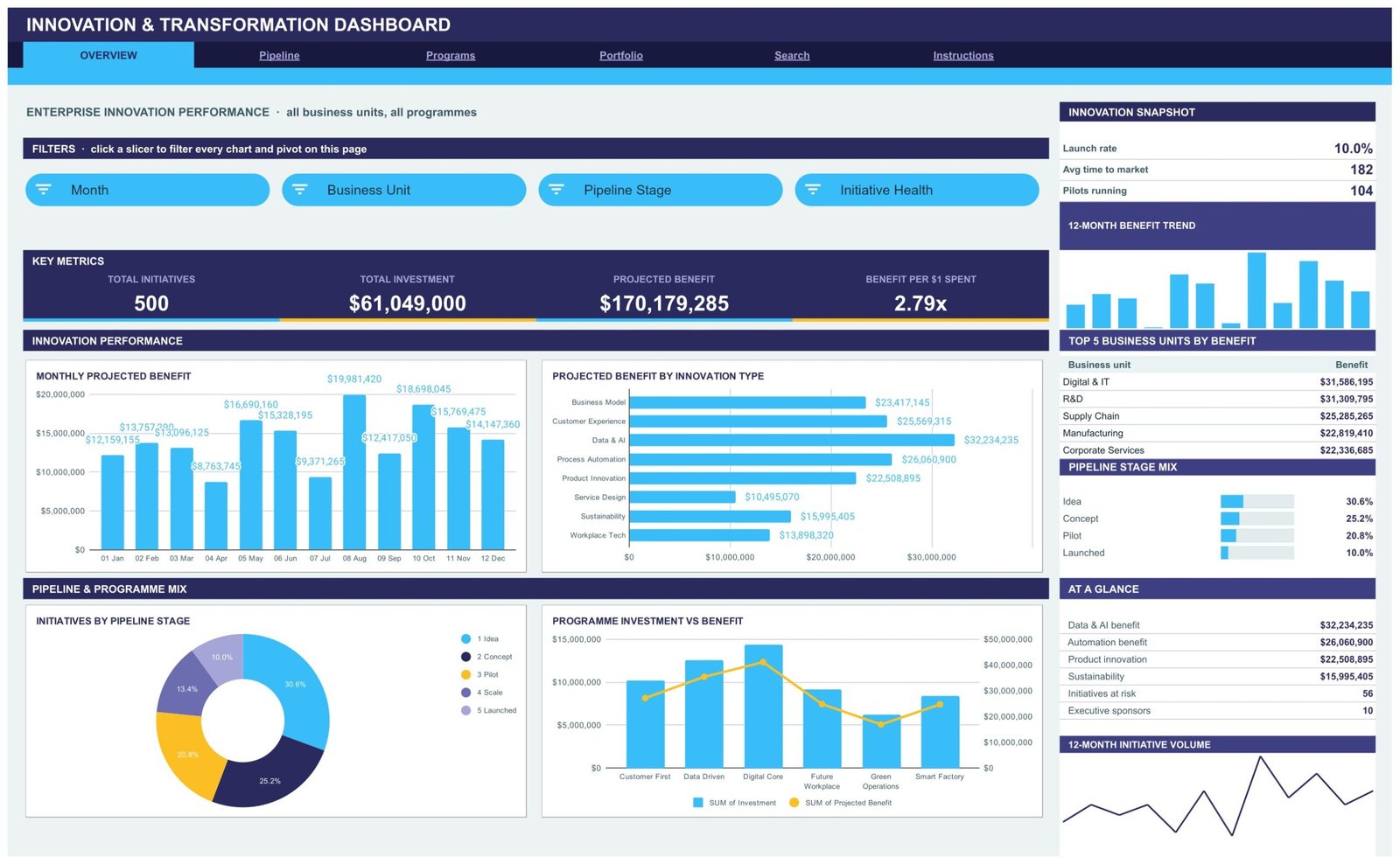This screenshot has height=864, width=1400.
Task: Click the 5 Launched legend swatch
Action: [x=465, y=710]
